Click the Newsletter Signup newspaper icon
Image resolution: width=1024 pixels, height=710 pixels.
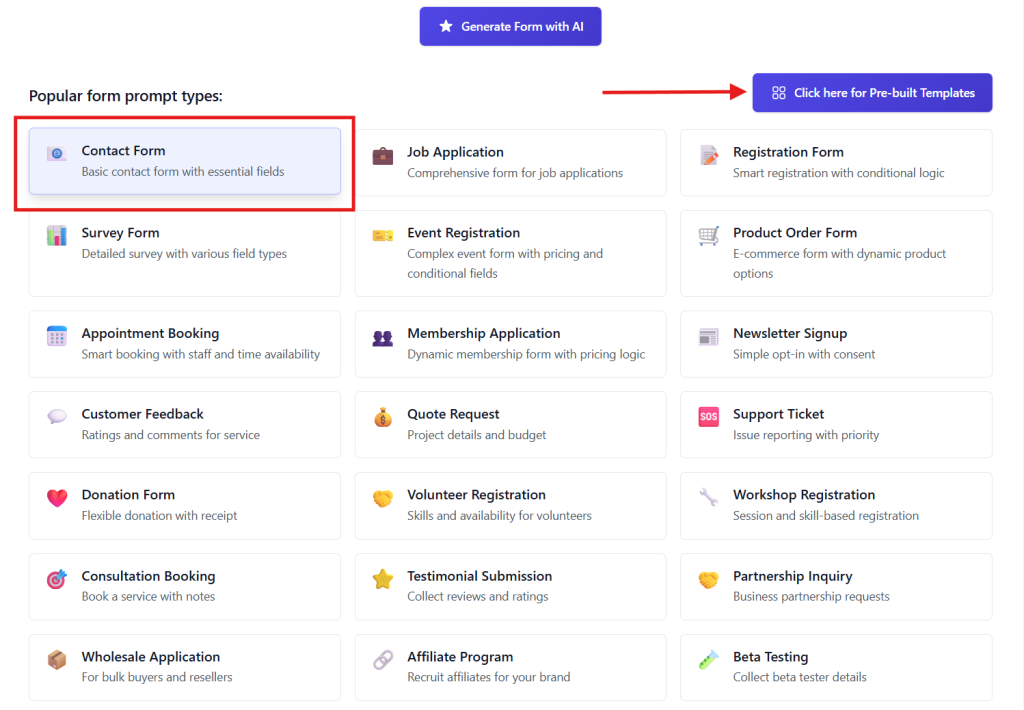[709, 336]
